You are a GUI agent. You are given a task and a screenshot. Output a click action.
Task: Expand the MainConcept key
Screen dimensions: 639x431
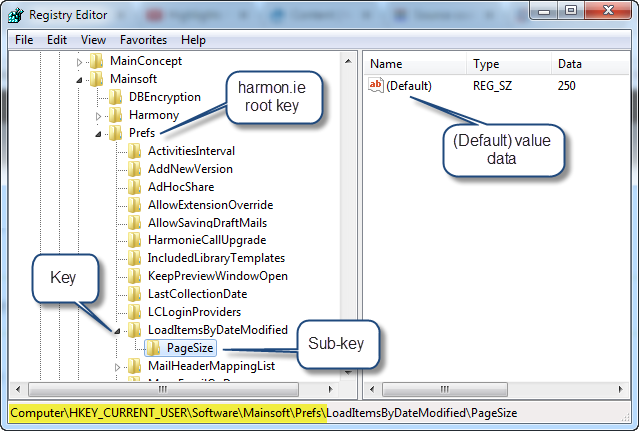79,62
